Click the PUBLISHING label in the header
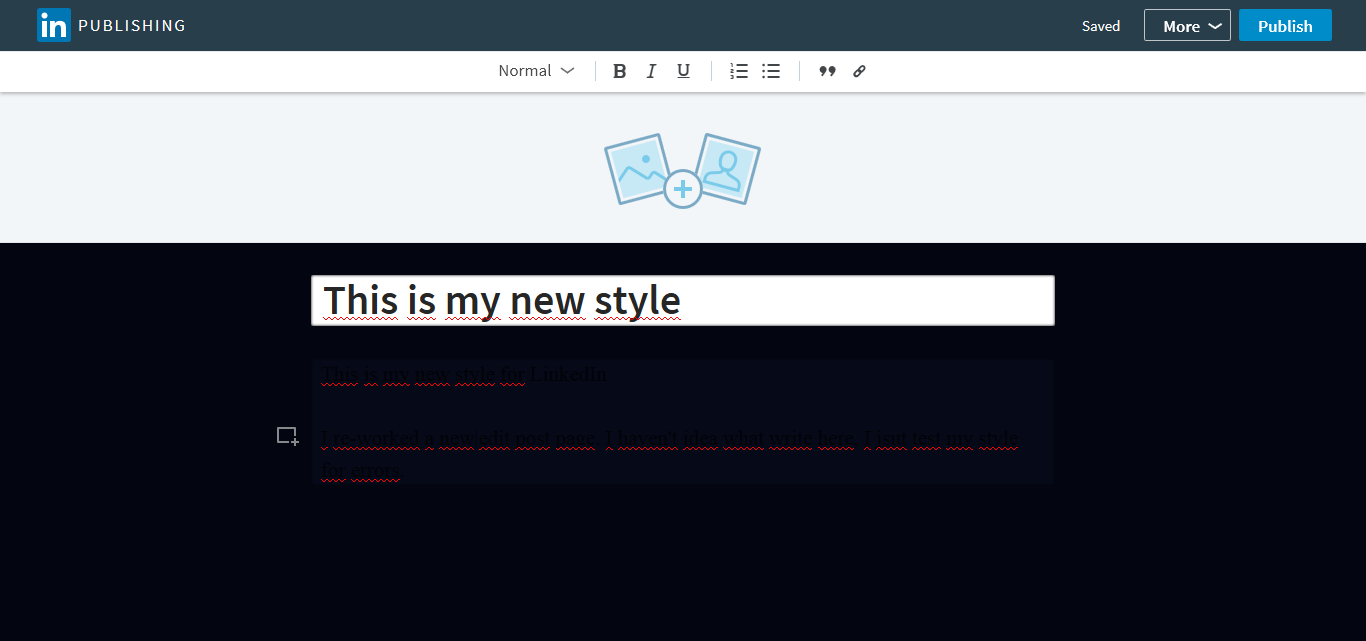The height and width of the screenshot is (641, 1366). point(132,26)
